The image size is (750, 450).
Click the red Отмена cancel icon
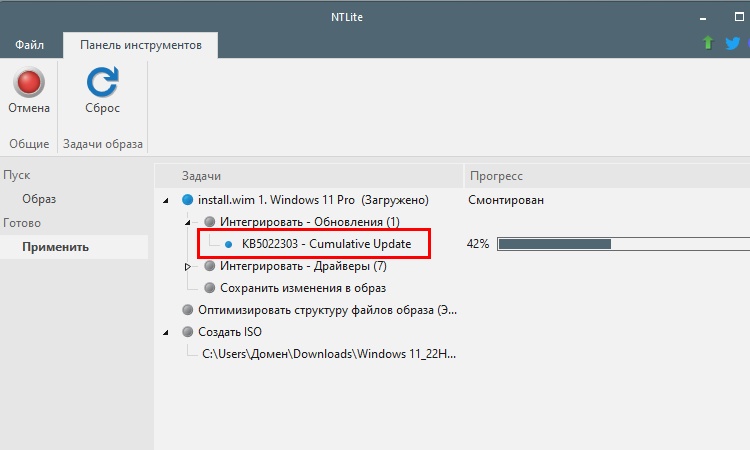click(x=29, y=82)
